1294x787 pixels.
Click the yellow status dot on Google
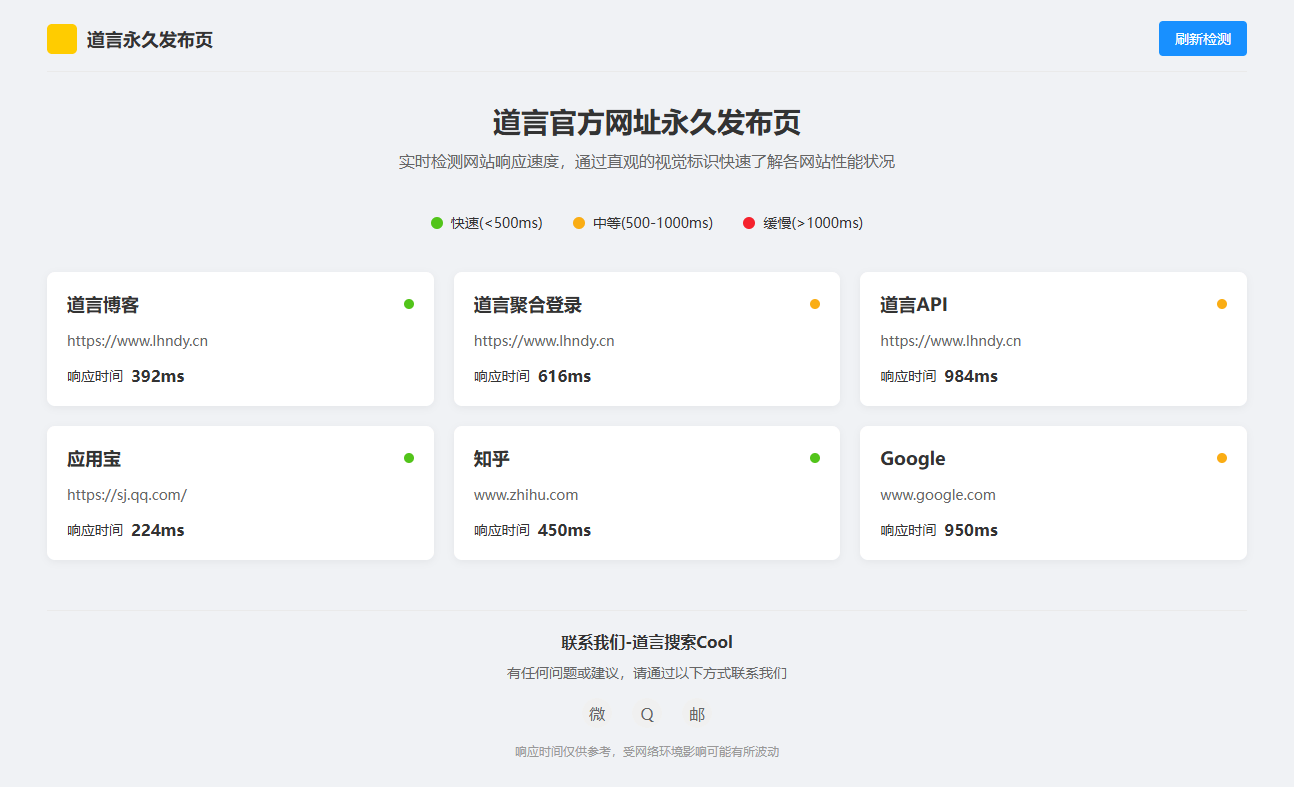[1222, 457]
